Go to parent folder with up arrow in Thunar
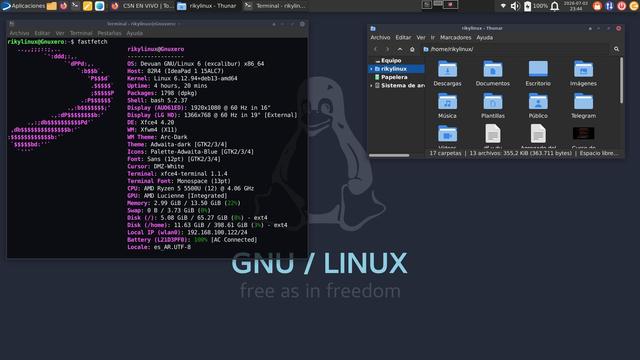Viewport: 640px width, 360px height. [x=400, y=49]
